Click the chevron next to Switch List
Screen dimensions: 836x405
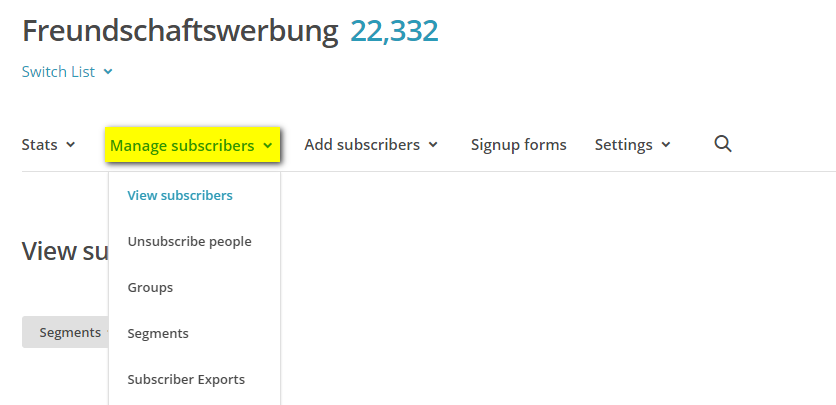click(108, 72)
